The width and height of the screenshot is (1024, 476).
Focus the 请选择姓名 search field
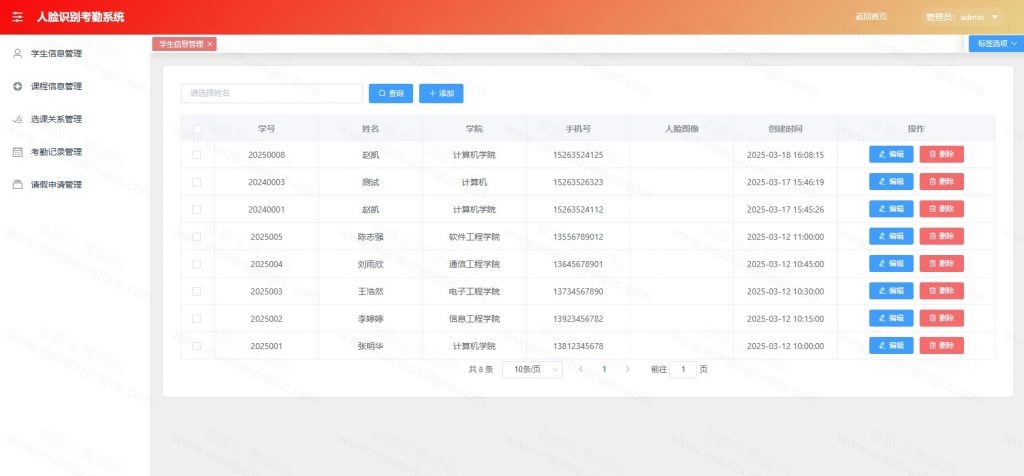(x=272, y=93)
